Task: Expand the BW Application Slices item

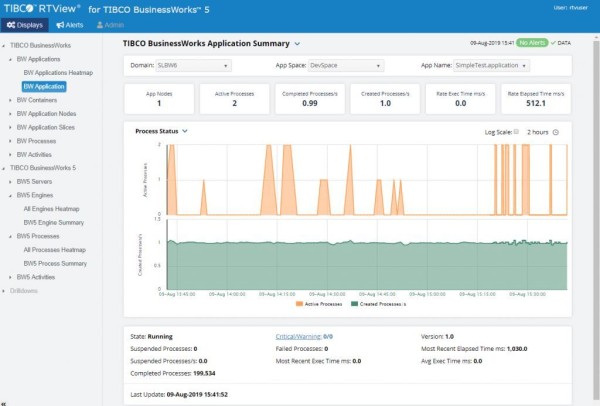Action: 10,127
